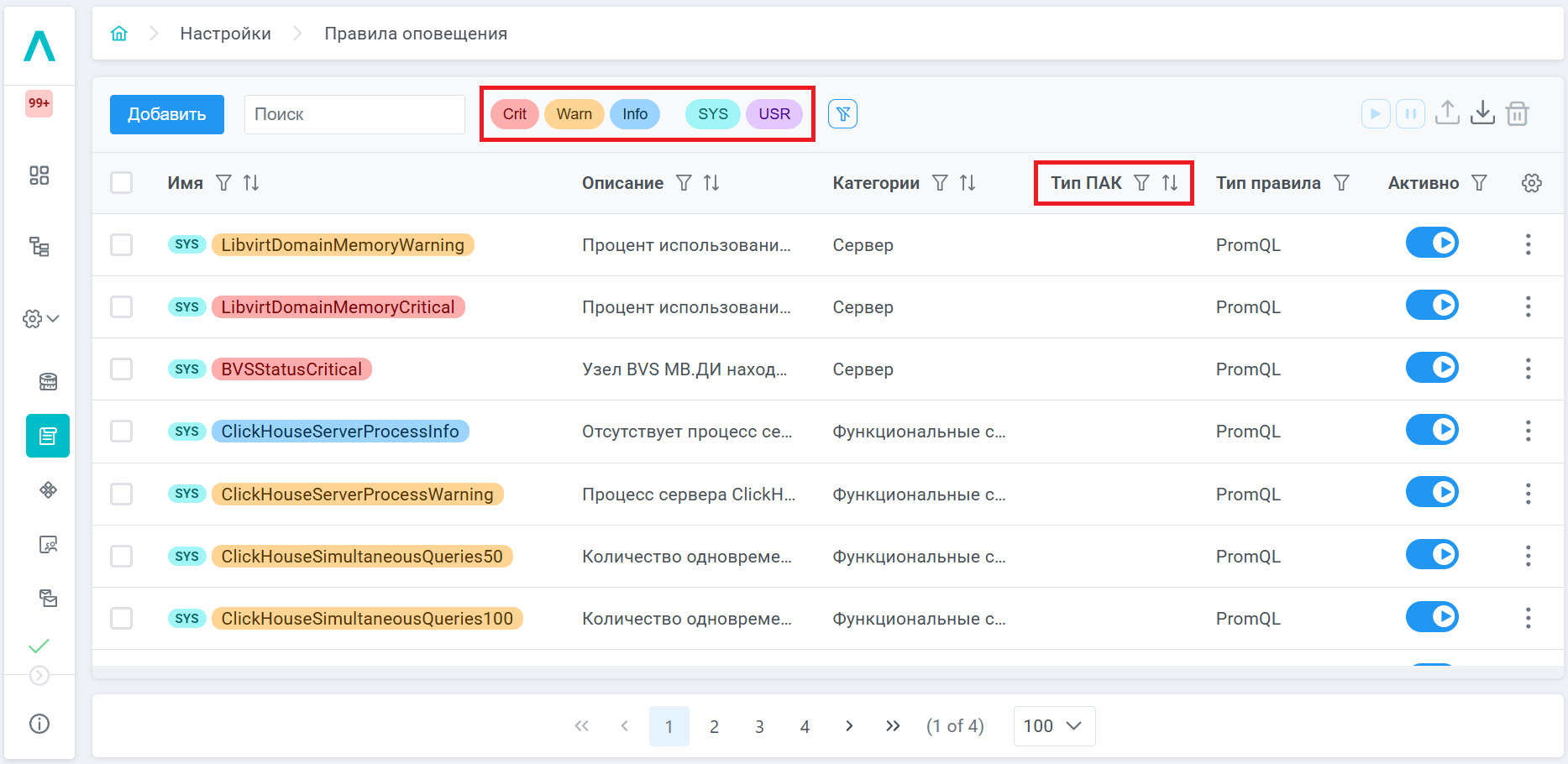Open Настройки in the breadcrumb
Viewport: 1568px width, 764px height.
point(225,34)
